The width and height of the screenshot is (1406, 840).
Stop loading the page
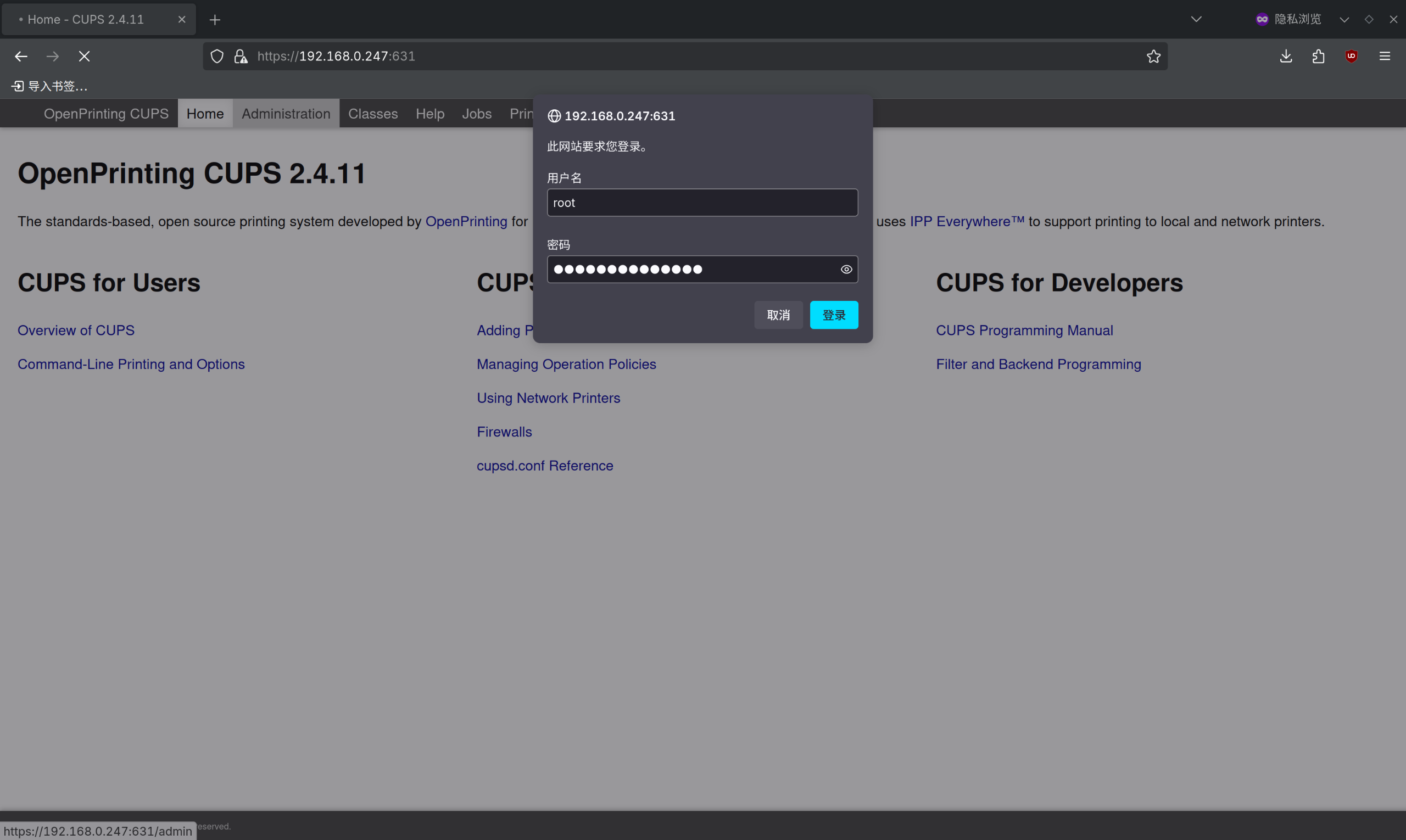[85, 56]
